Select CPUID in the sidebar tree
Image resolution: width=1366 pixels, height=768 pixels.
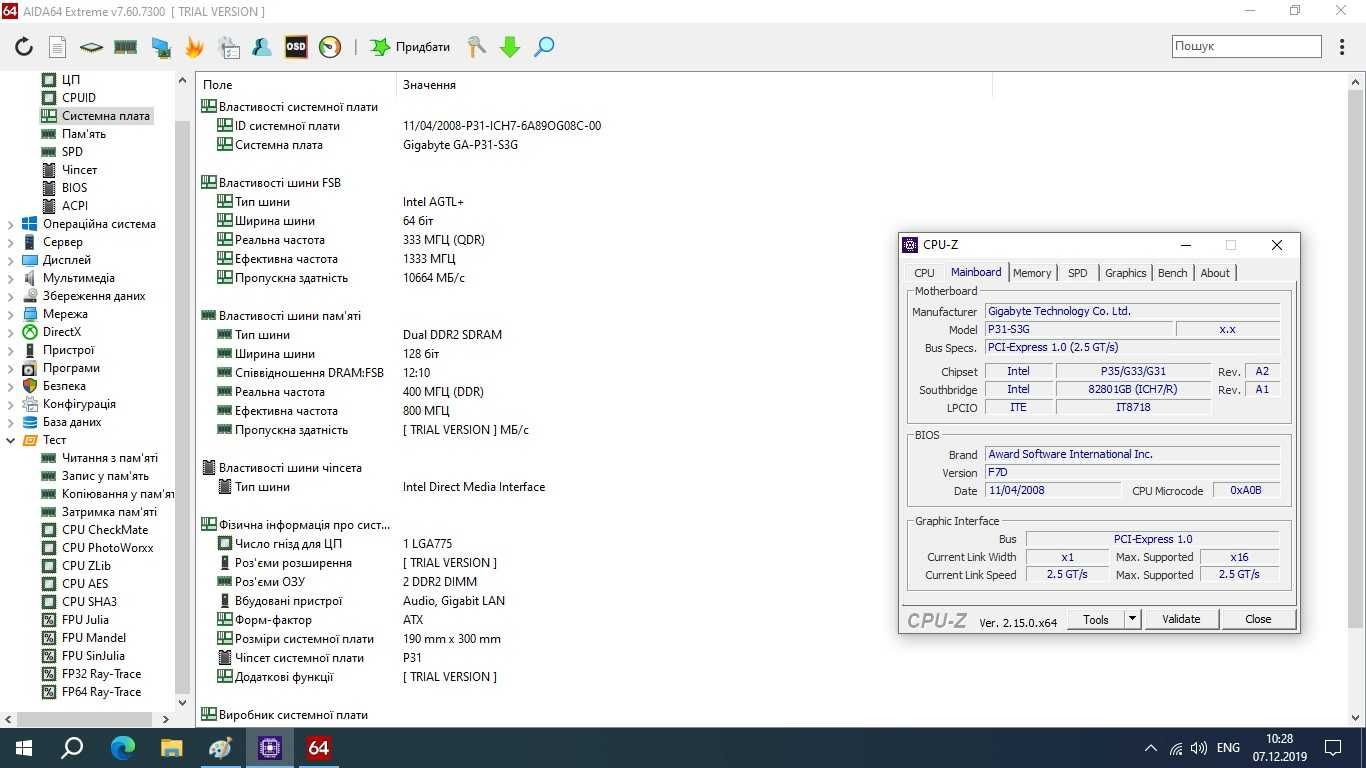tap(79, 97)
